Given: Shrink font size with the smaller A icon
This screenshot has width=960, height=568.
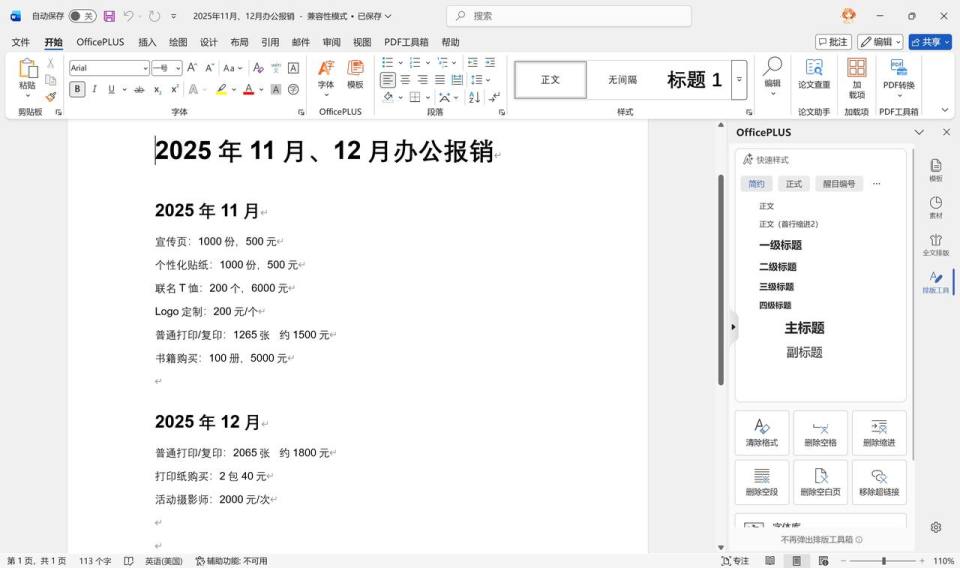Looking at the screenshot, I should [209, 68].
